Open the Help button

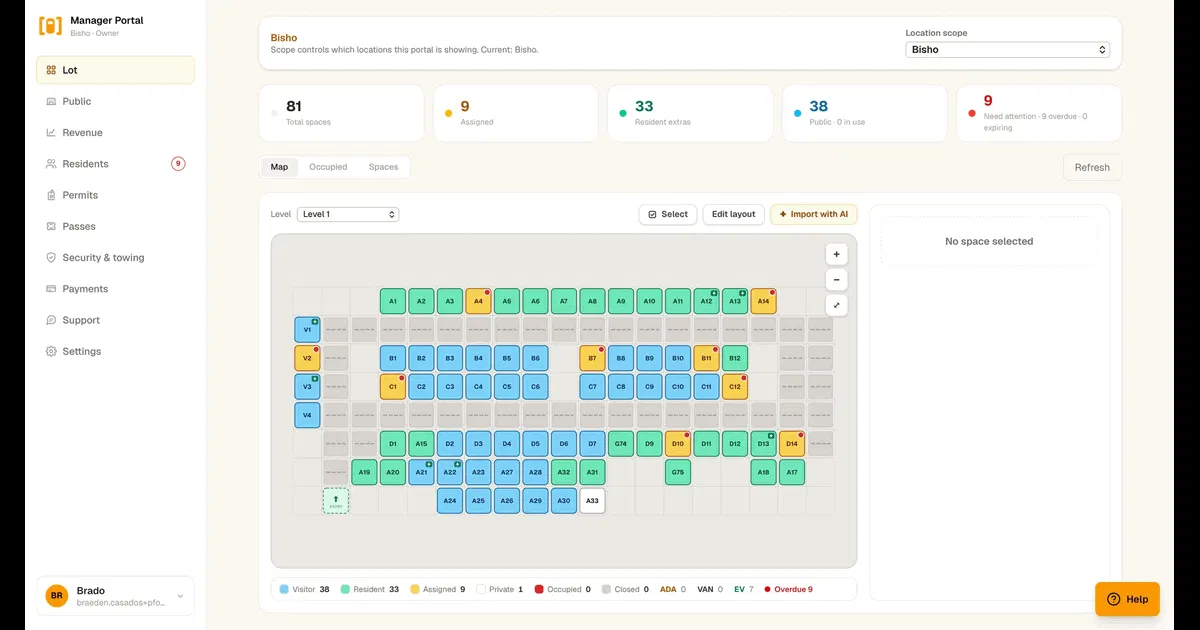coord(1127,599)
